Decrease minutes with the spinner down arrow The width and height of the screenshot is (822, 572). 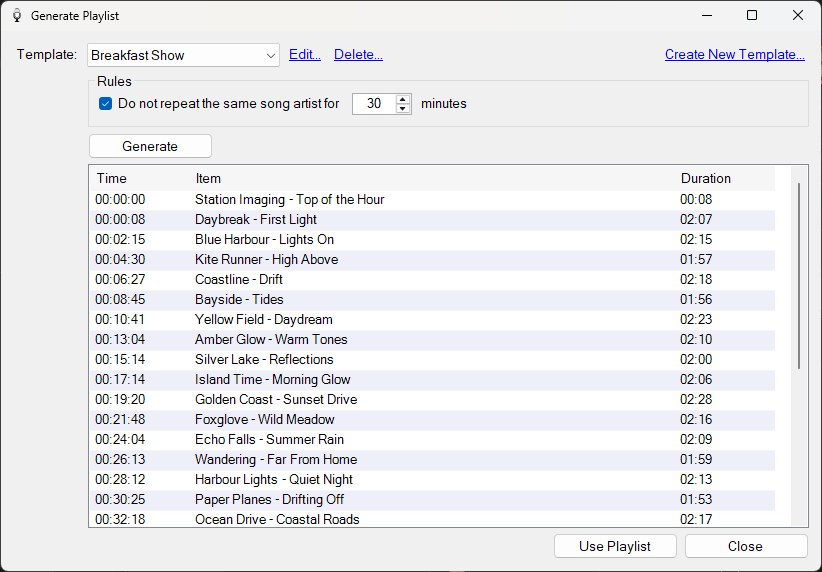click(x=403, y=109)
